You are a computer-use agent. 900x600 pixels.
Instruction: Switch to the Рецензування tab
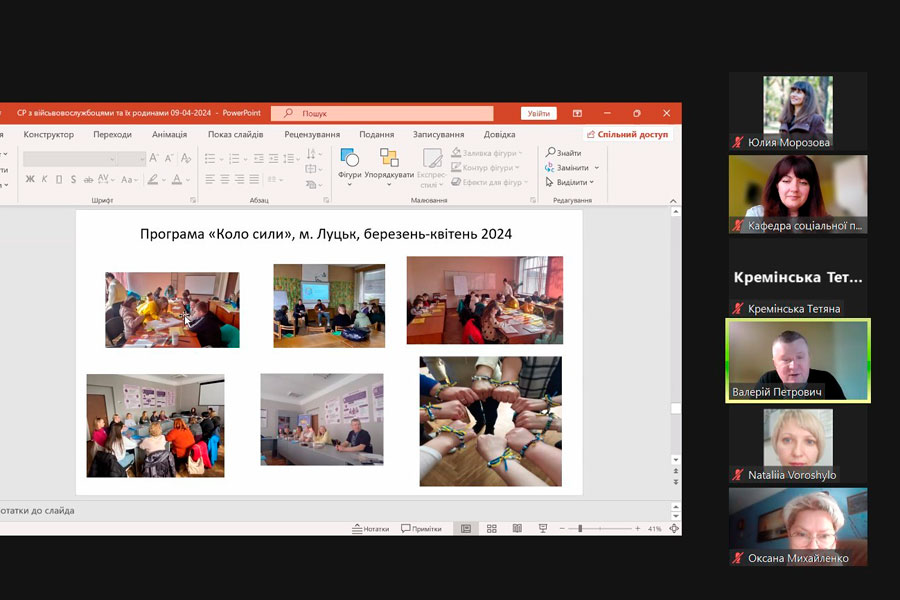[x=311, y=134]
